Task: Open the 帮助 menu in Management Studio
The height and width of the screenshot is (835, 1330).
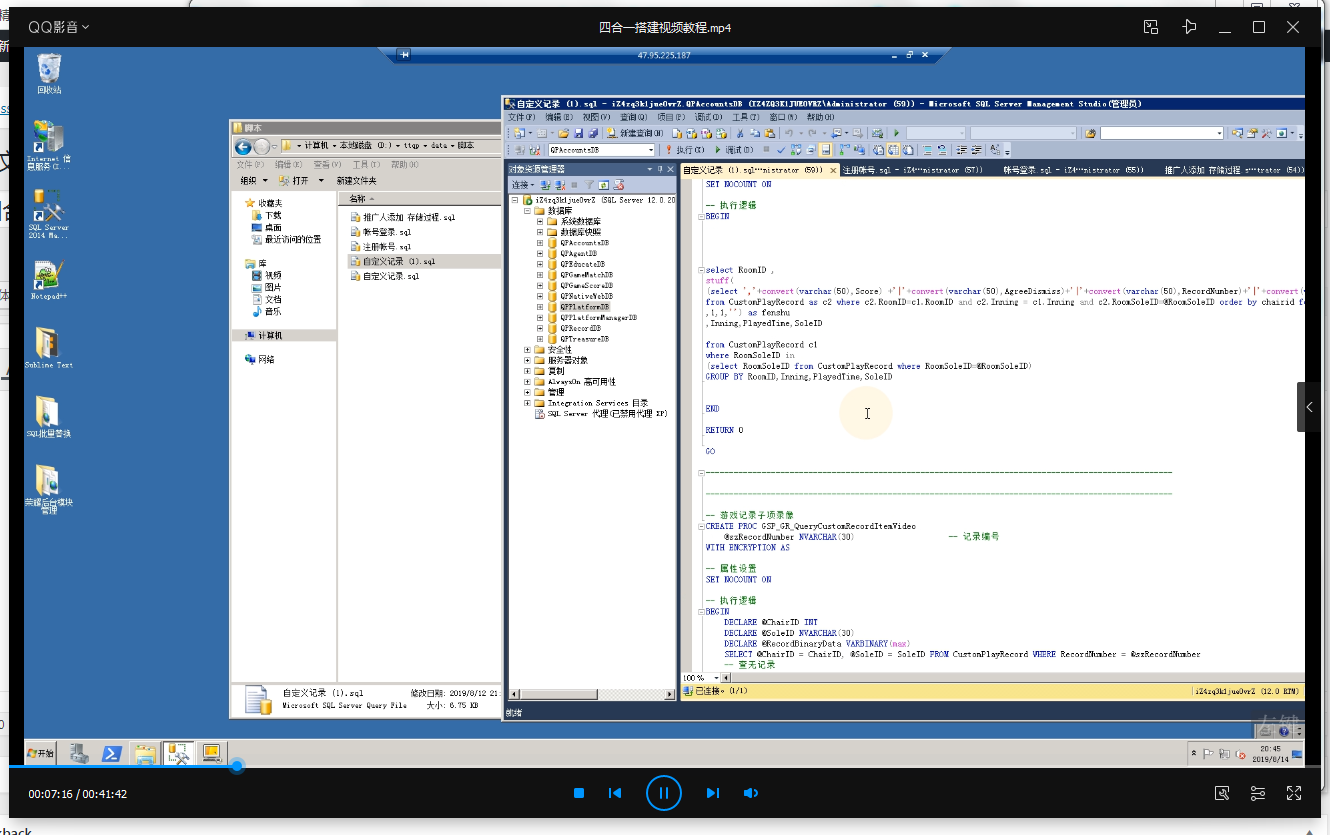Action: [820, 117]
